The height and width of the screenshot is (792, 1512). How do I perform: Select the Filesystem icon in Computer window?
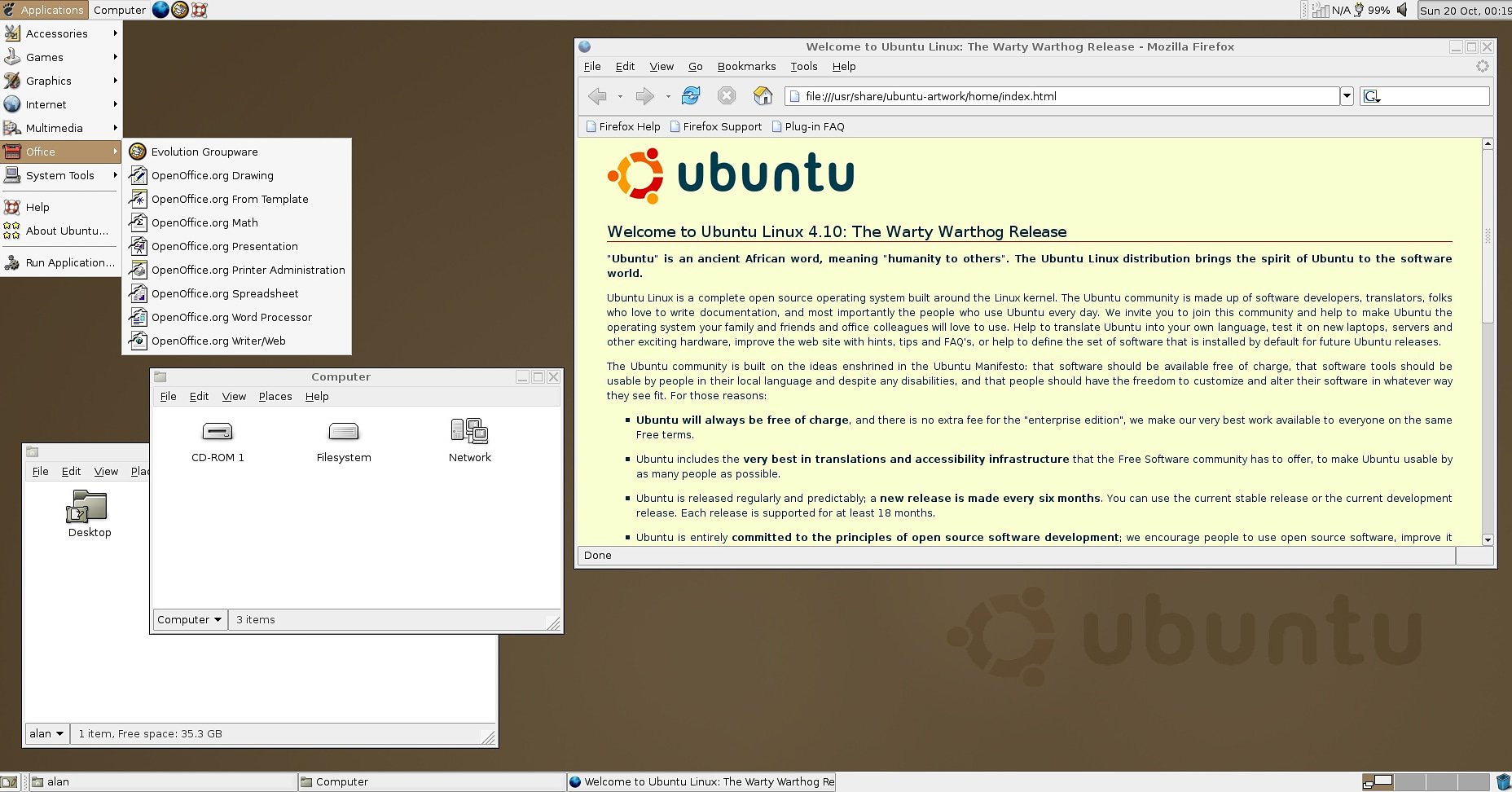pos(344,441)
